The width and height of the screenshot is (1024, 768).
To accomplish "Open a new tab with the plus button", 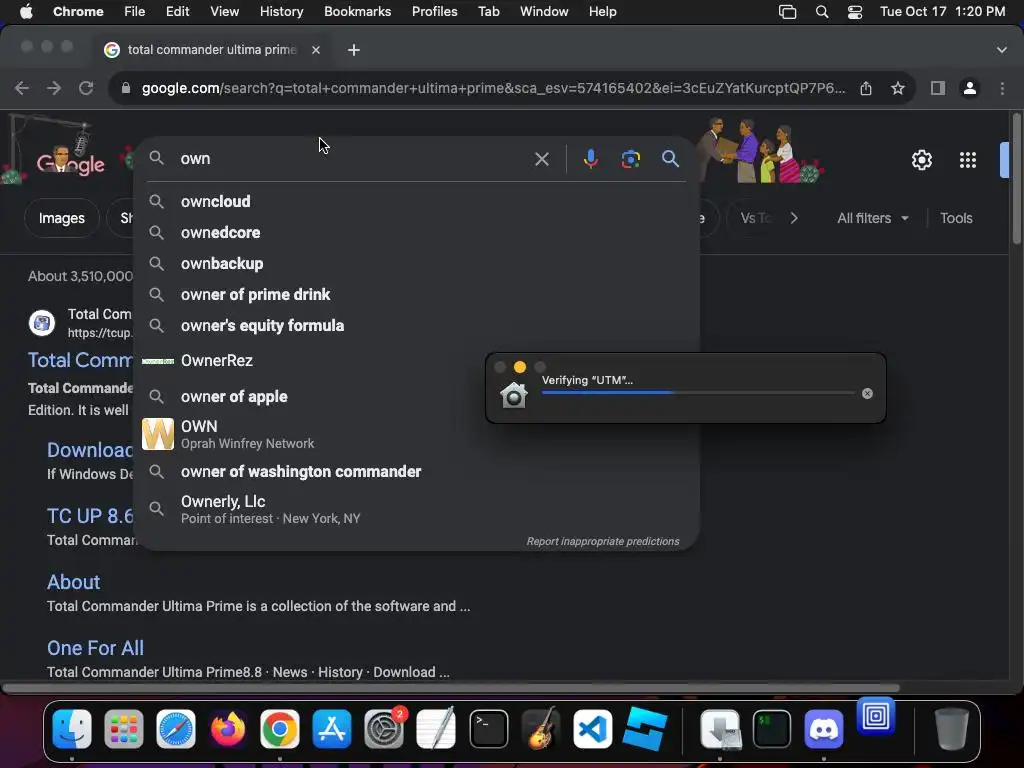I will point(354,50).
